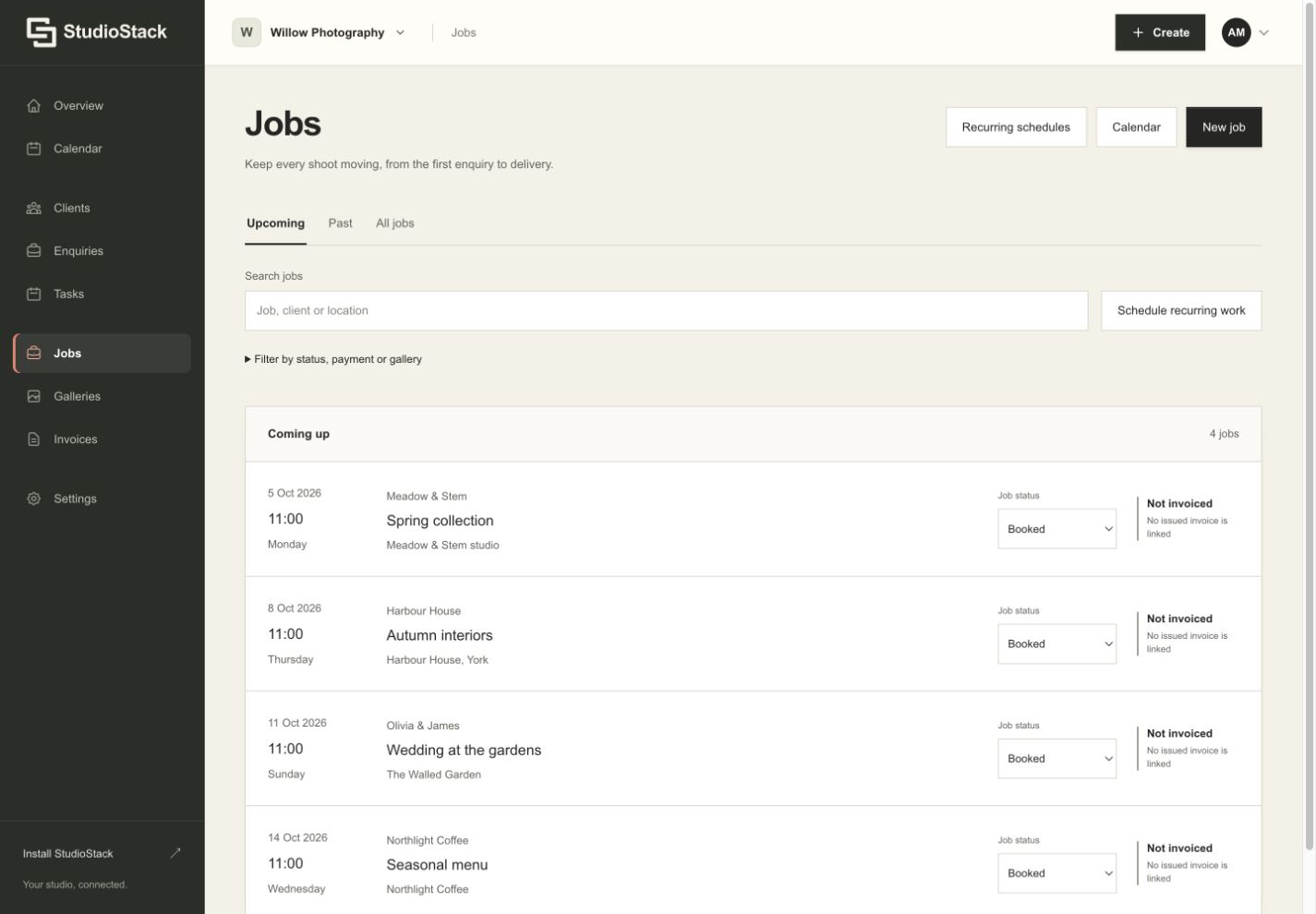Click the Jobs briefcase icon in sidebar
The width and height of the screenshot is (1316, 914).
(34, 353)
